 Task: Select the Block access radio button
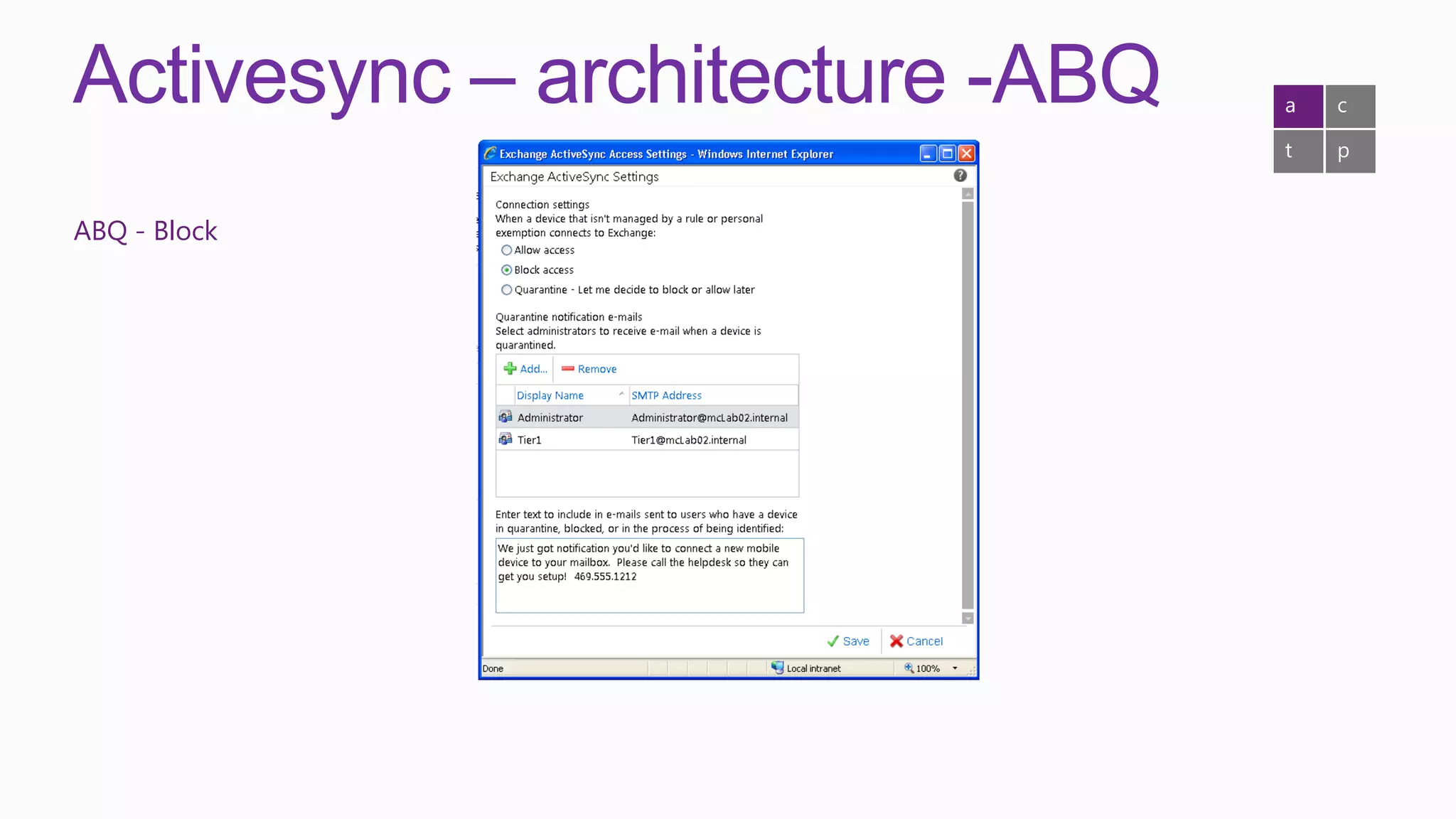[x=506, y=270]
